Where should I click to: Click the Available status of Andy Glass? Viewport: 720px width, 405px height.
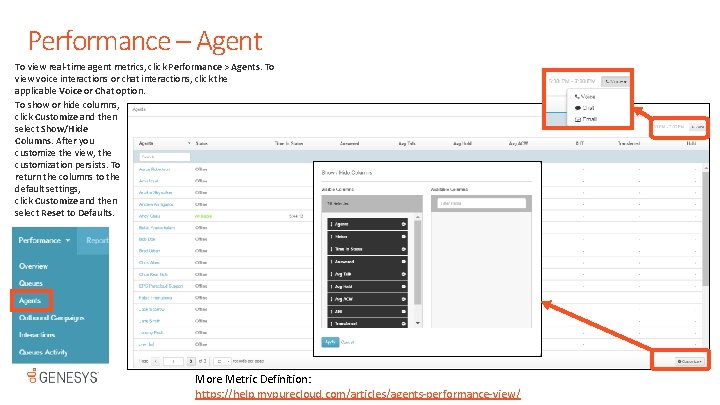[203, 216]
